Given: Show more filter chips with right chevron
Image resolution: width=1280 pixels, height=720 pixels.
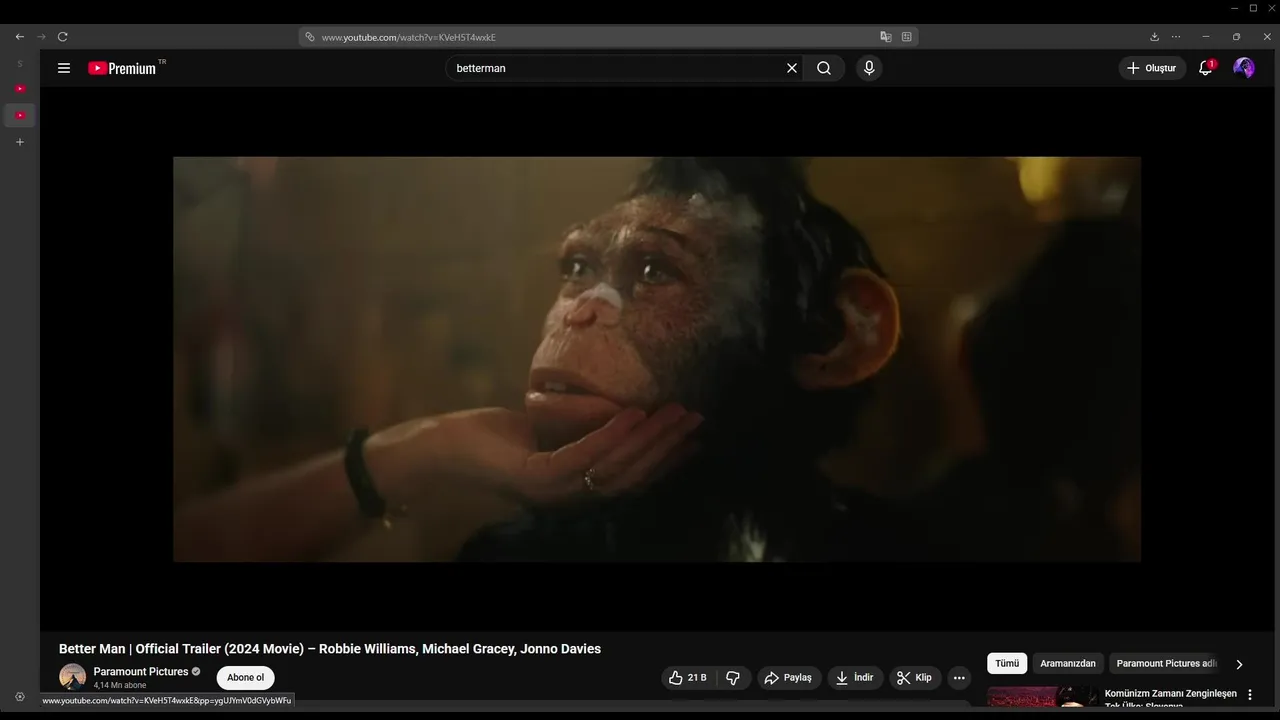Looking at the screenshot, I should pos(1240,664).
